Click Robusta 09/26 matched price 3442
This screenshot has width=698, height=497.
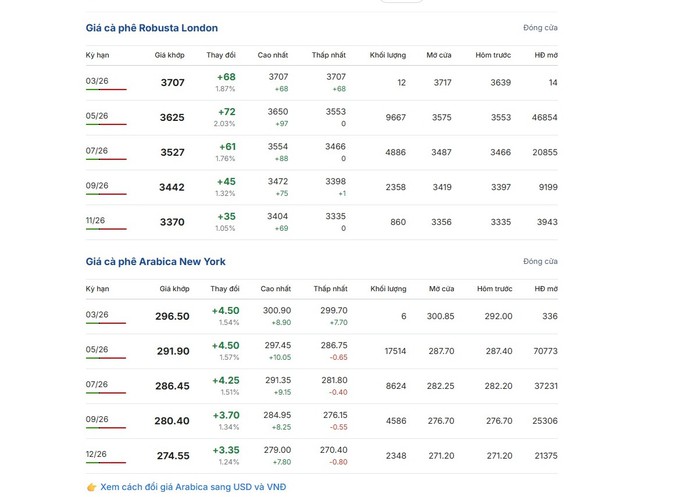coord(172,188)
